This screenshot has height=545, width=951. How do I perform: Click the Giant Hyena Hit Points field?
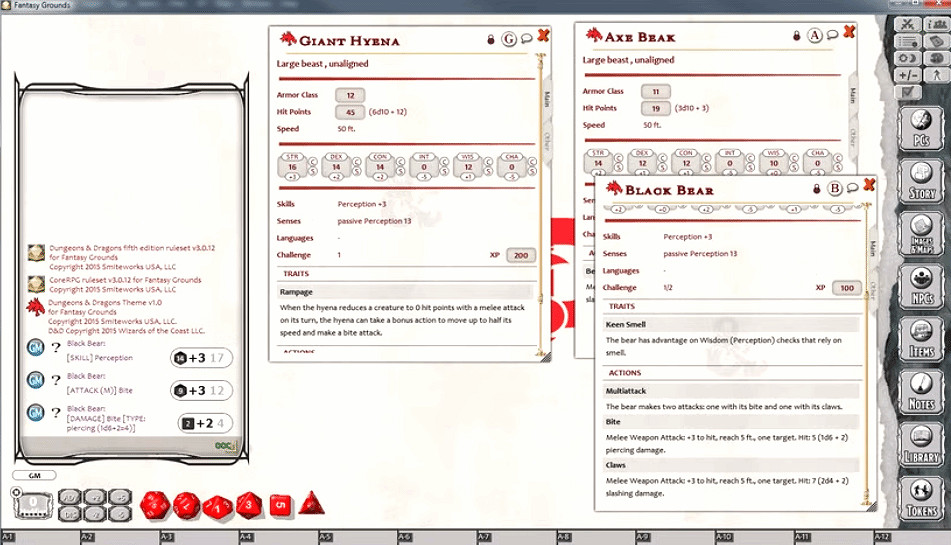(x=350, y=113)
